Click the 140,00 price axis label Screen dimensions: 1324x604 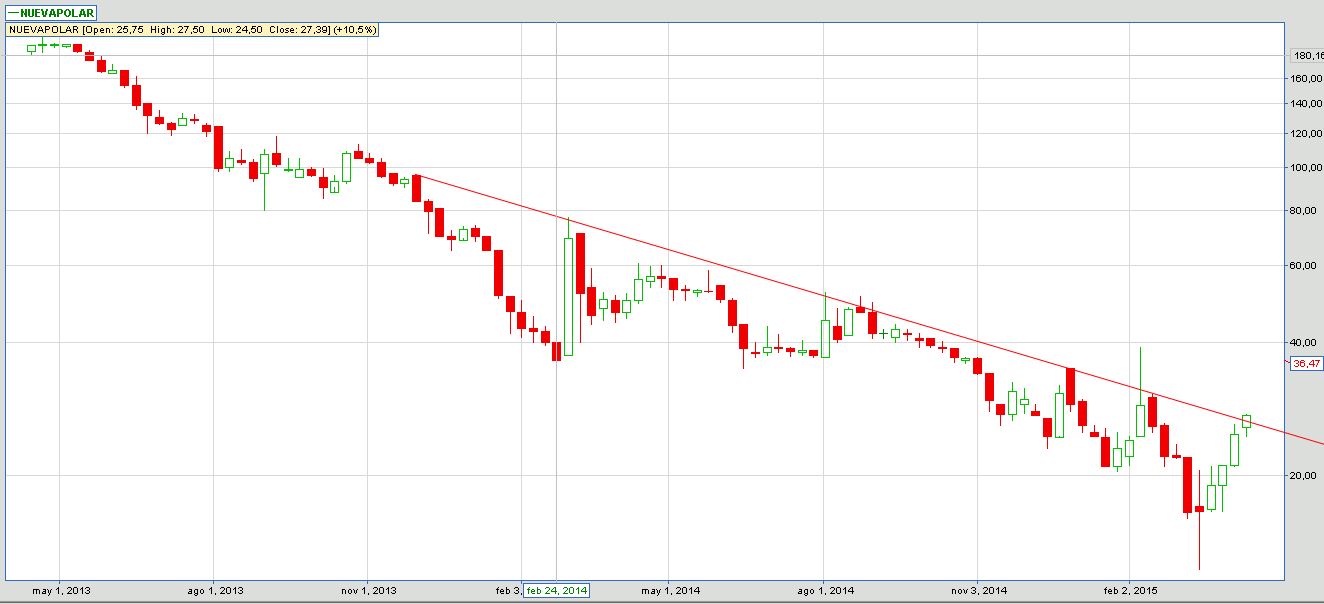(1306, 104)
